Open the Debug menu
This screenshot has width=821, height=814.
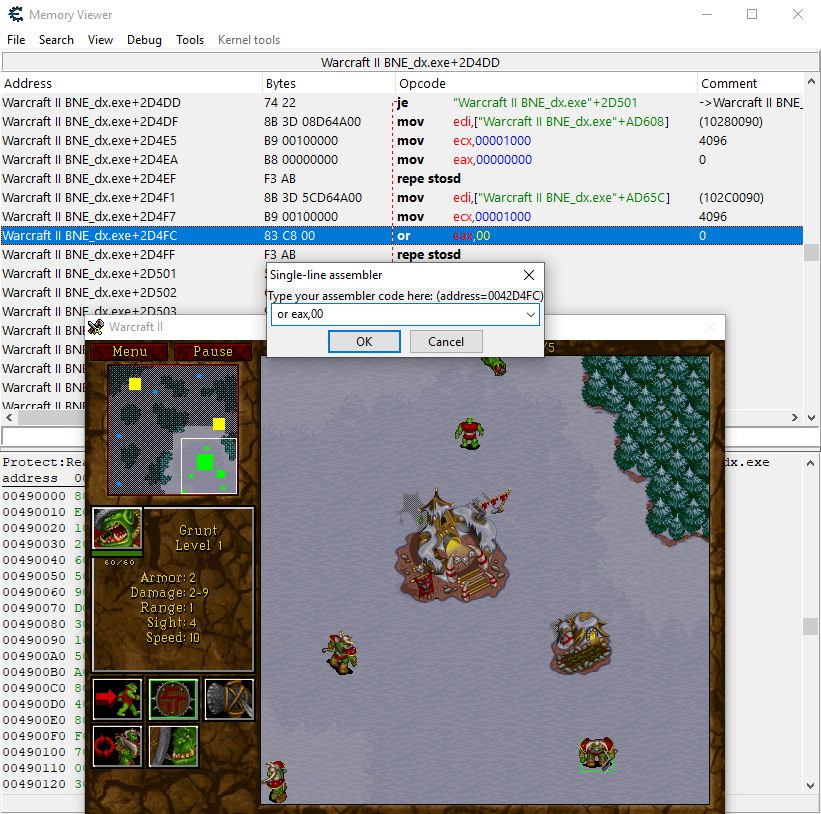pyautogui.click(x=144, y=40)
